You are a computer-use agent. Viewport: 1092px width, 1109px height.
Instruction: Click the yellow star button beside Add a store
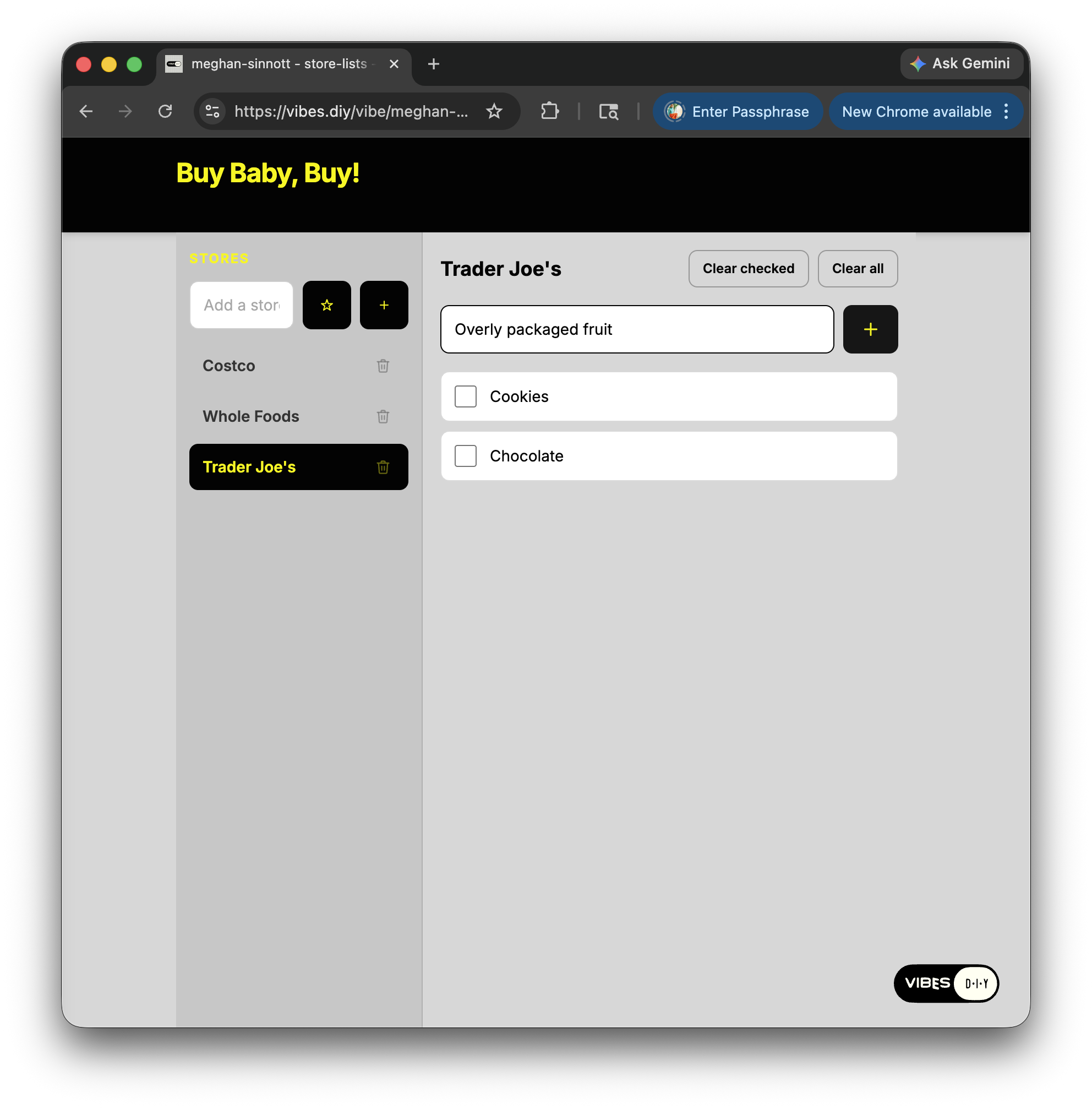click(326, 305)
